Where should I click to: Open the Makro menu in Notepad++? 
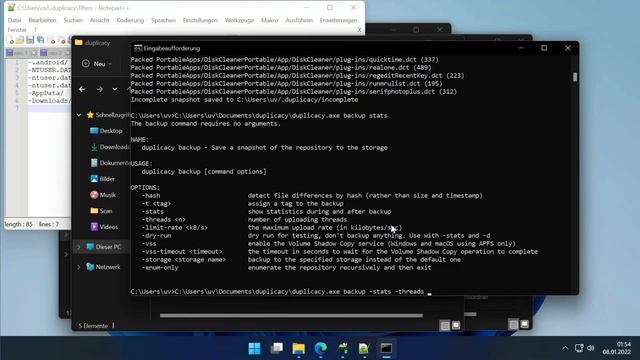point(269,20)
